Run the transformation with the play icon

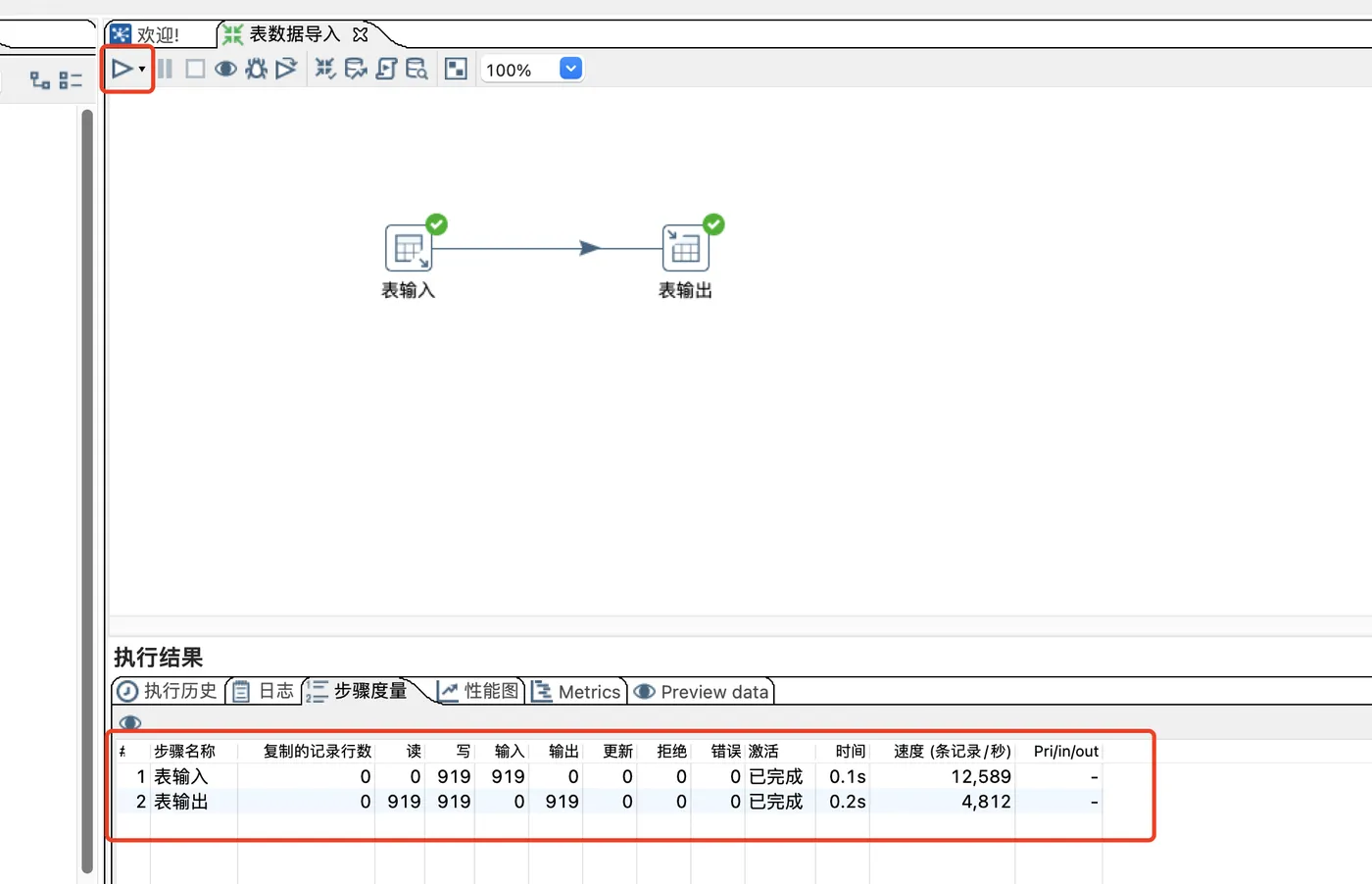click(122, 69)
